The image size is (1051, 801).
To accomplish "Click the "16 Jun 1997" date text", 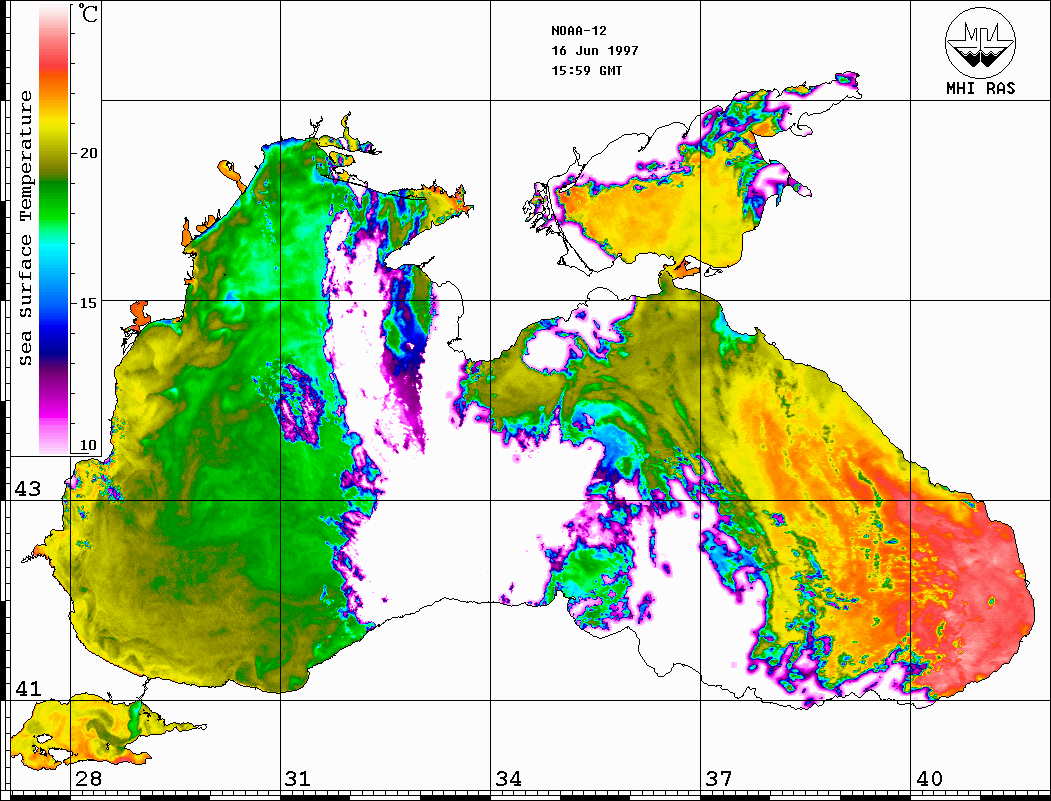I will coord(595,51).
